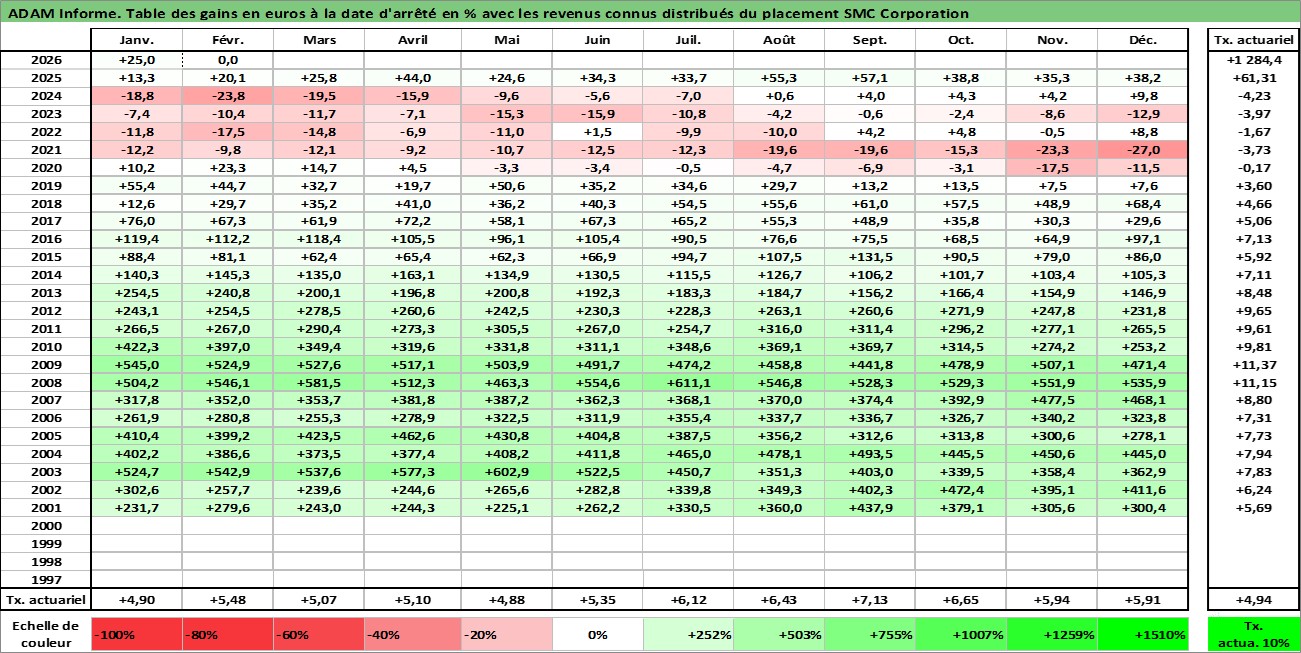Click the '+437,9' cell for Sept. 2001
1301x653 pixels.
click(870, 508)
